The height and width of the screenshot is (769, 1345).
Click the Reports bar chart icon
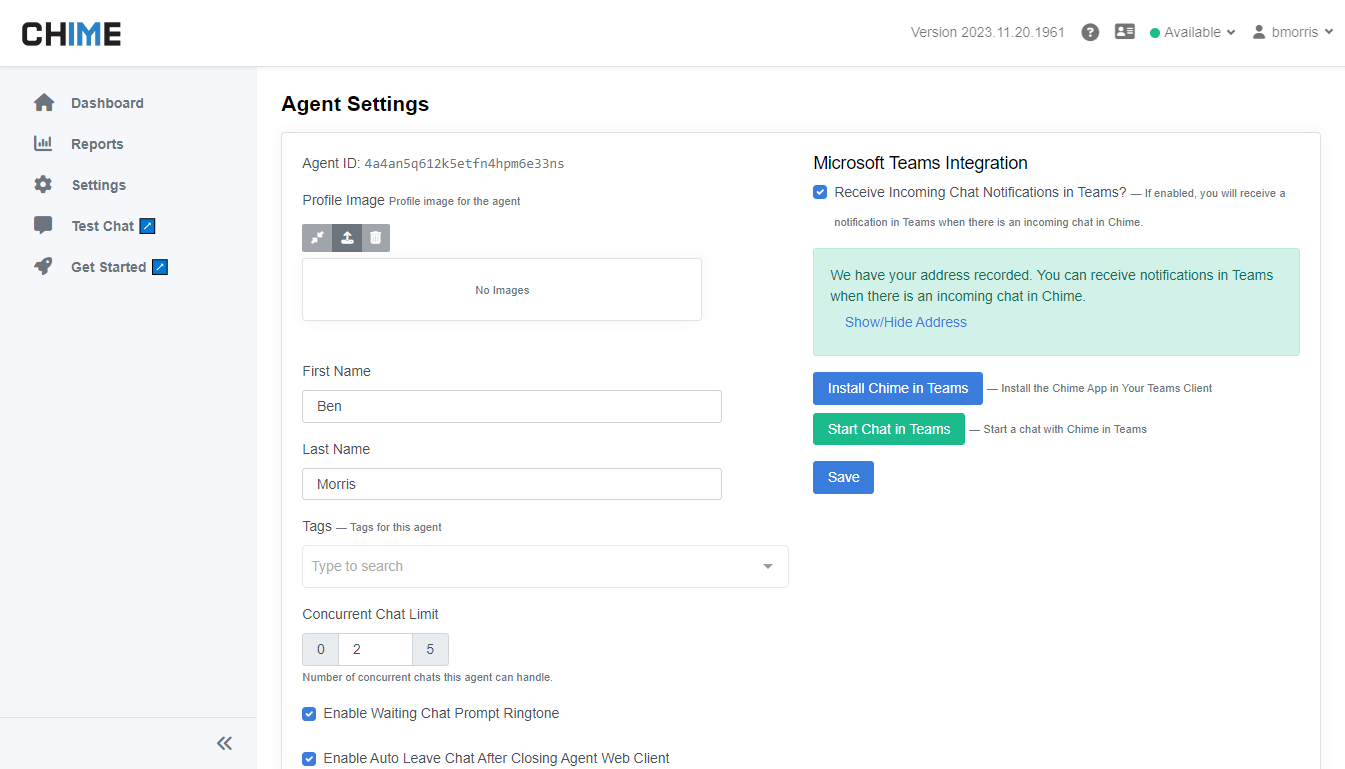tap(43, 144)
